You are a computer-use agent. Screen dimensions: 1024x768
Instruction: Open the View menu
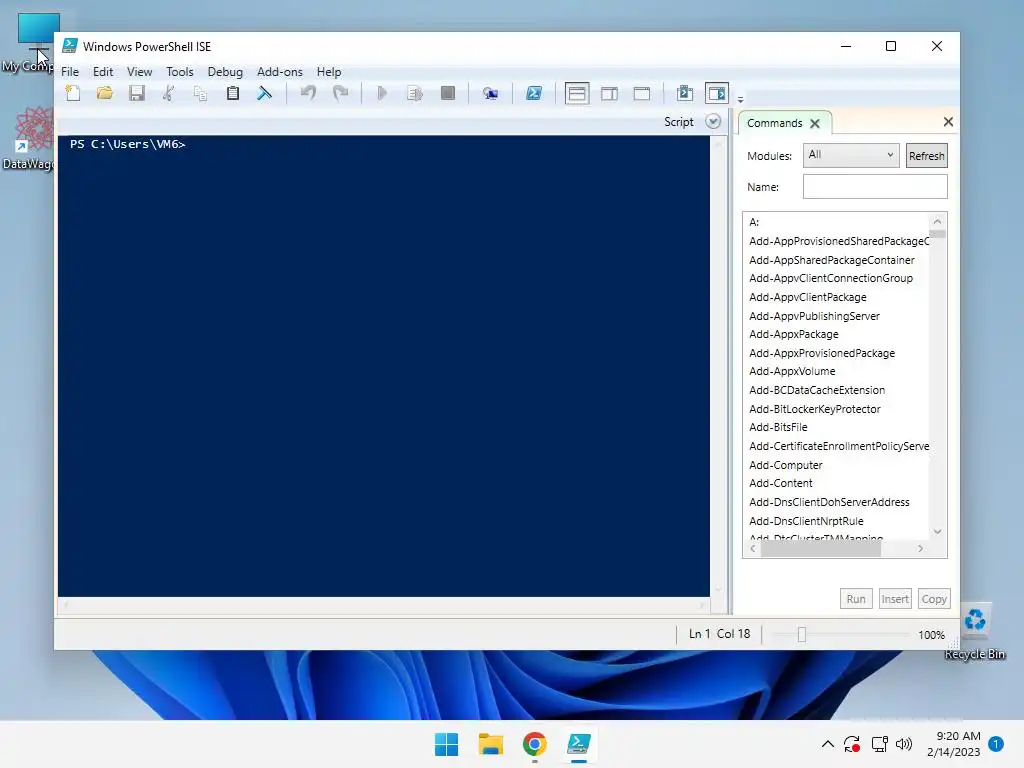(x=139, y=72)
